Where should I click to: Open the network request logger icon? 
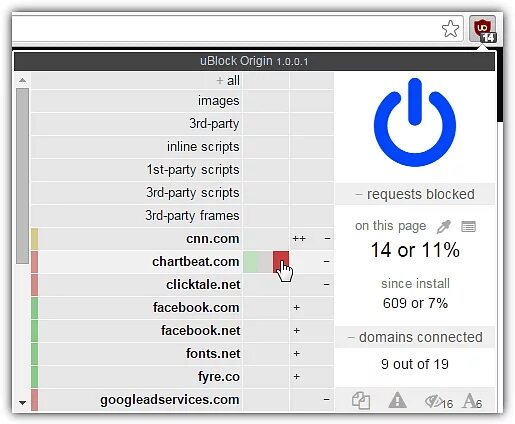click(x=468, y=227)
